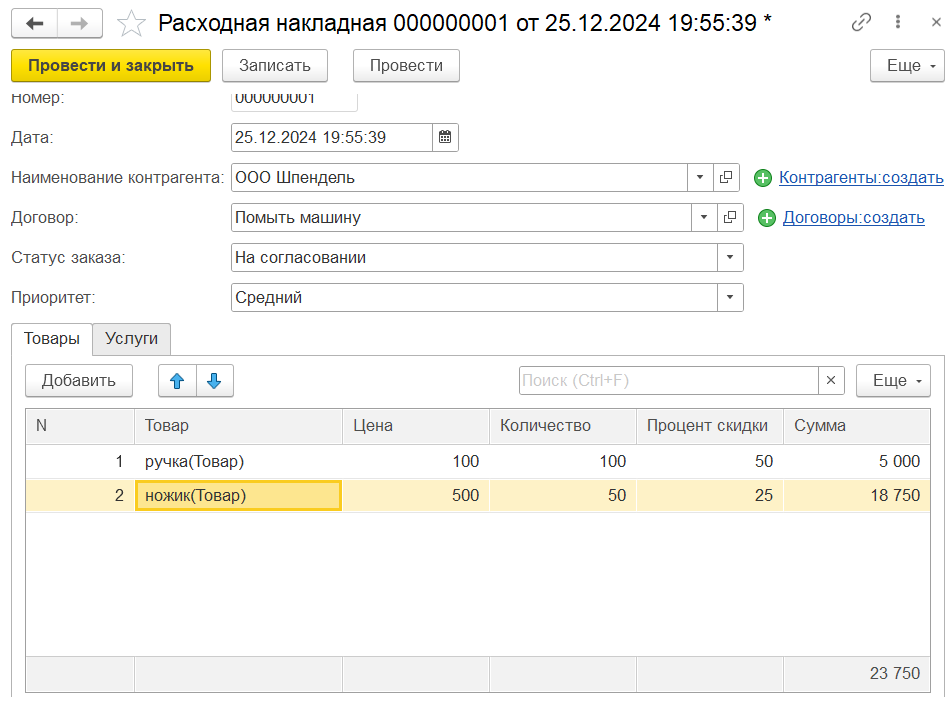Viewport: 947px width, 705px height.
Task: Select quantity cell 50 in ножик row
Action: (563, 495)
